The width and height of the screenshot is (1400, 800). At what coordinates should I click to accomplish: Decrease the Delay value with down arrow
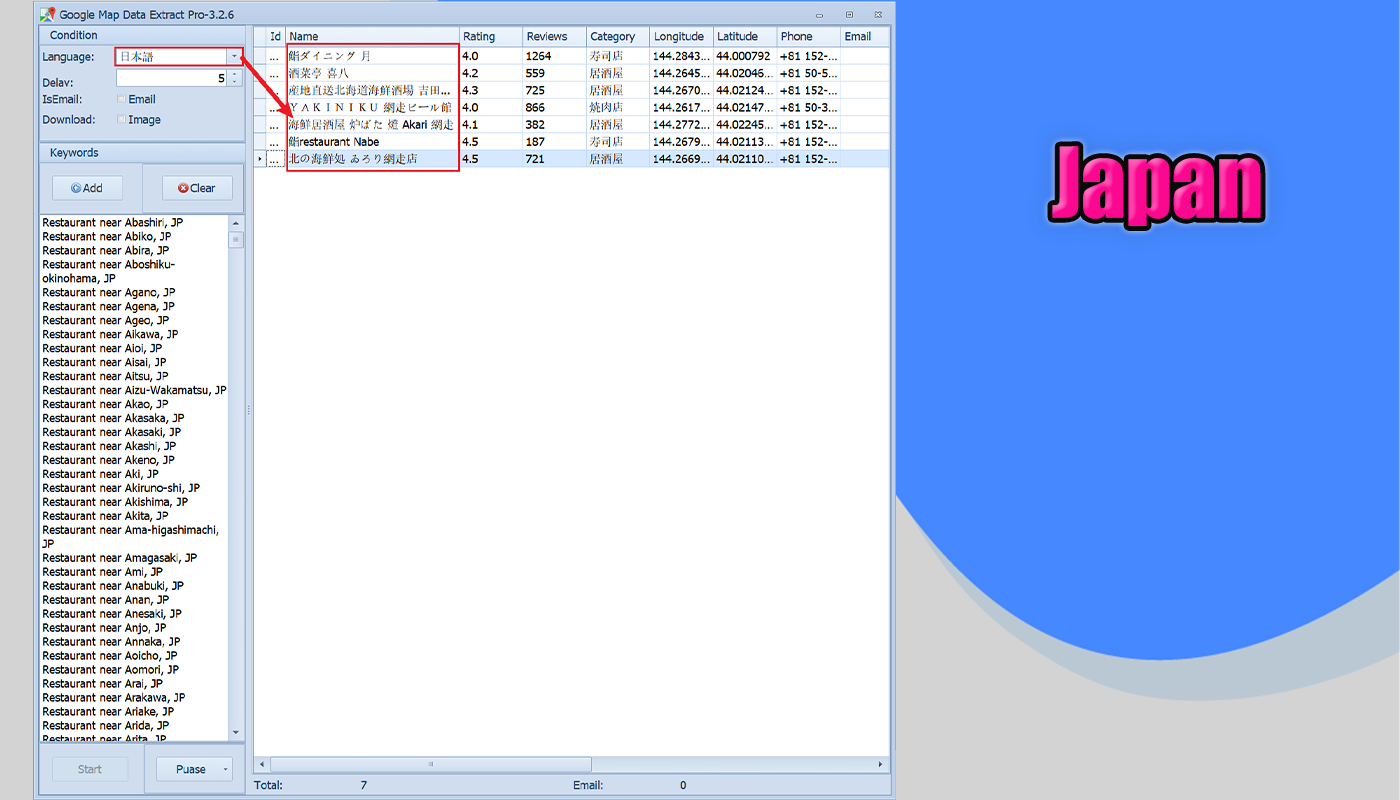(x=235, y=82)
